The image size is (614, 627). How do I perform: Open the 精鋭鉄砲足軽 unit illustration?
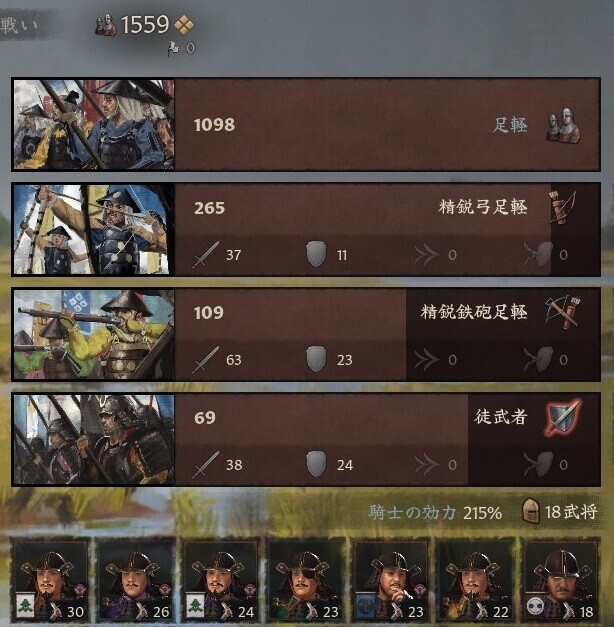[94, 334]
